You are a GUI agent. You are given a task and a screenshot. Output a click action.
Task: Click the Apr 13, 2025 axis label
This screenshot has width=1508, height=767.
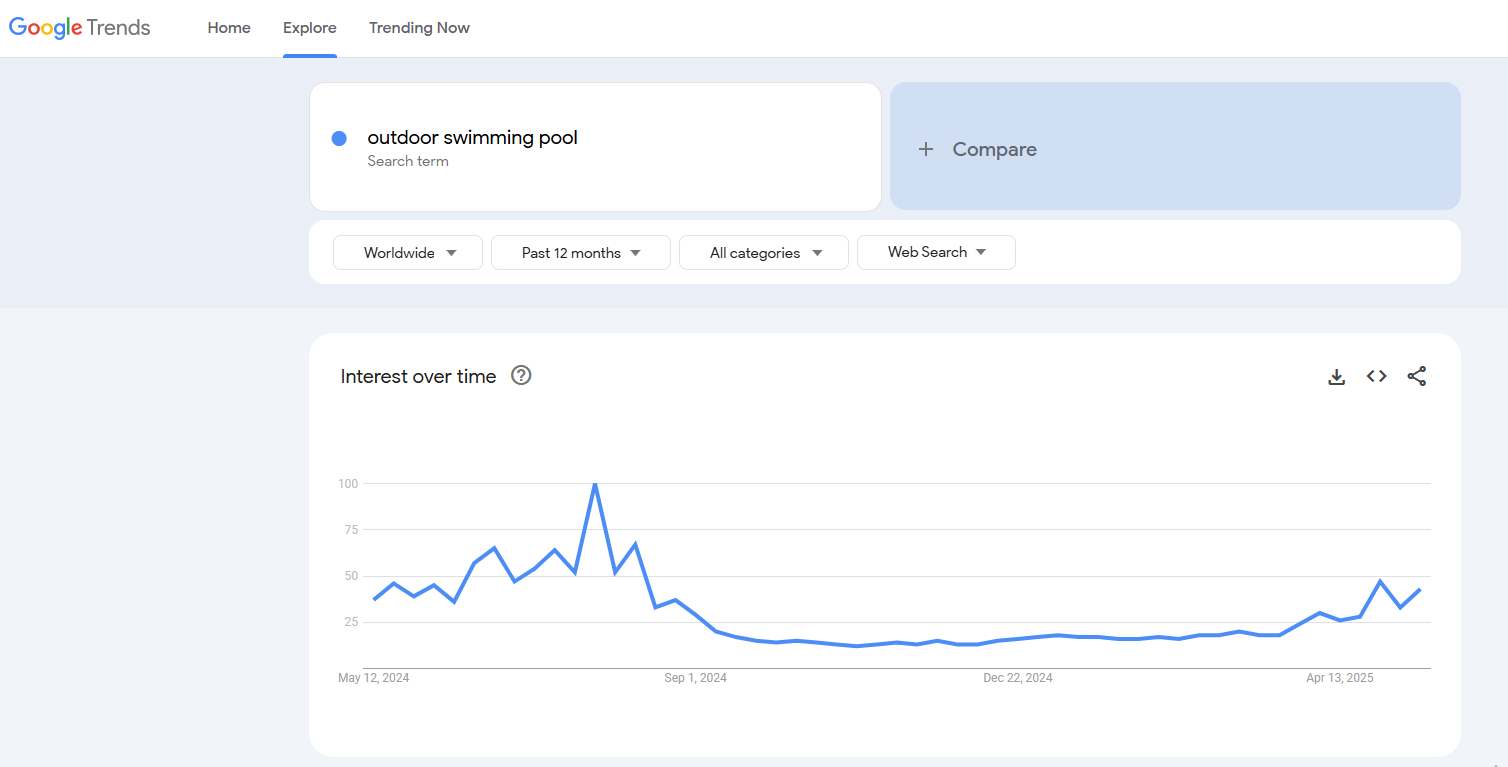(1340, 678)
